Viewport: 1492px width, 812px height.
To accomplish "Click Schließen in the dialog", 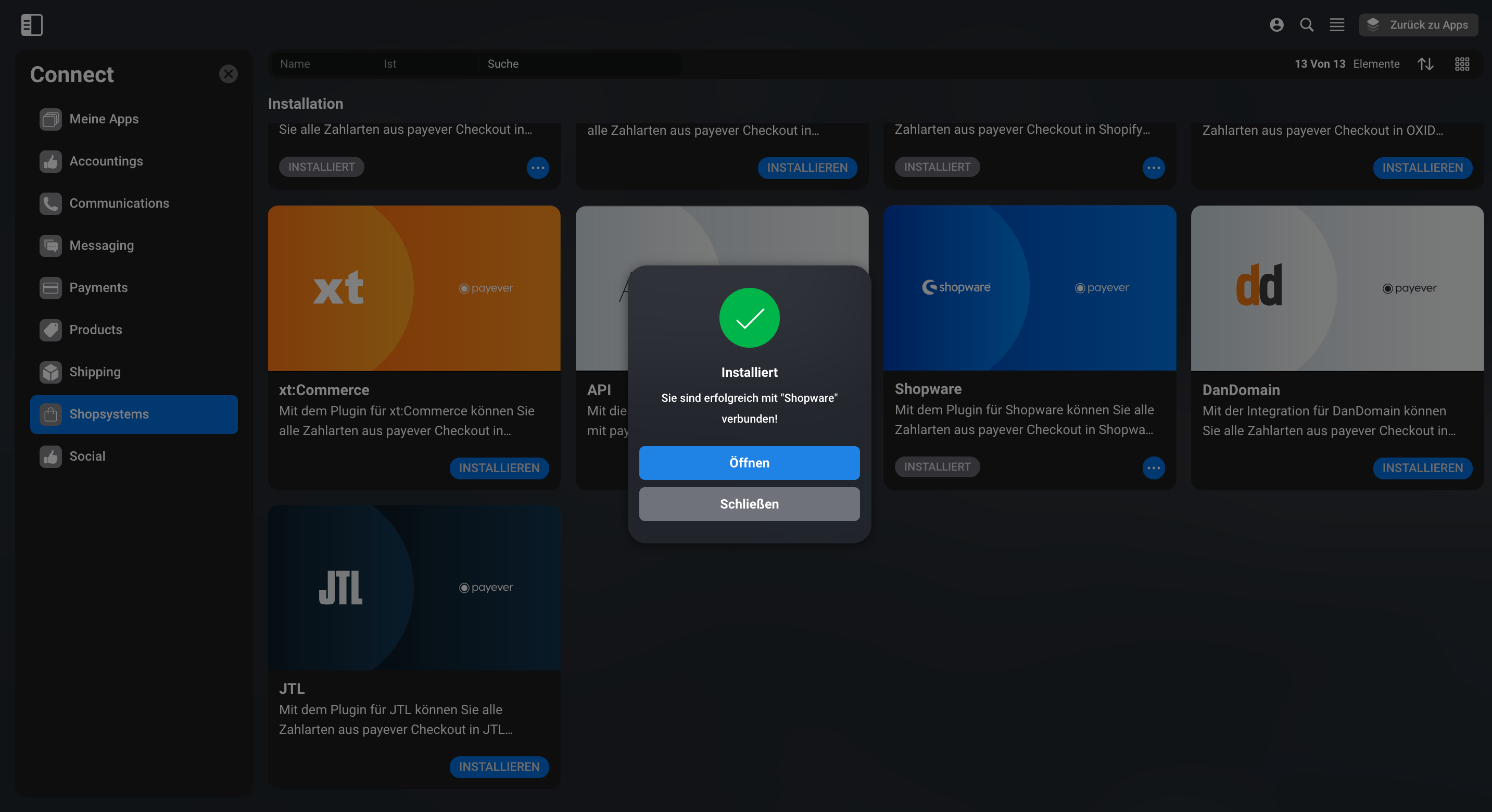I will [750, 504].
